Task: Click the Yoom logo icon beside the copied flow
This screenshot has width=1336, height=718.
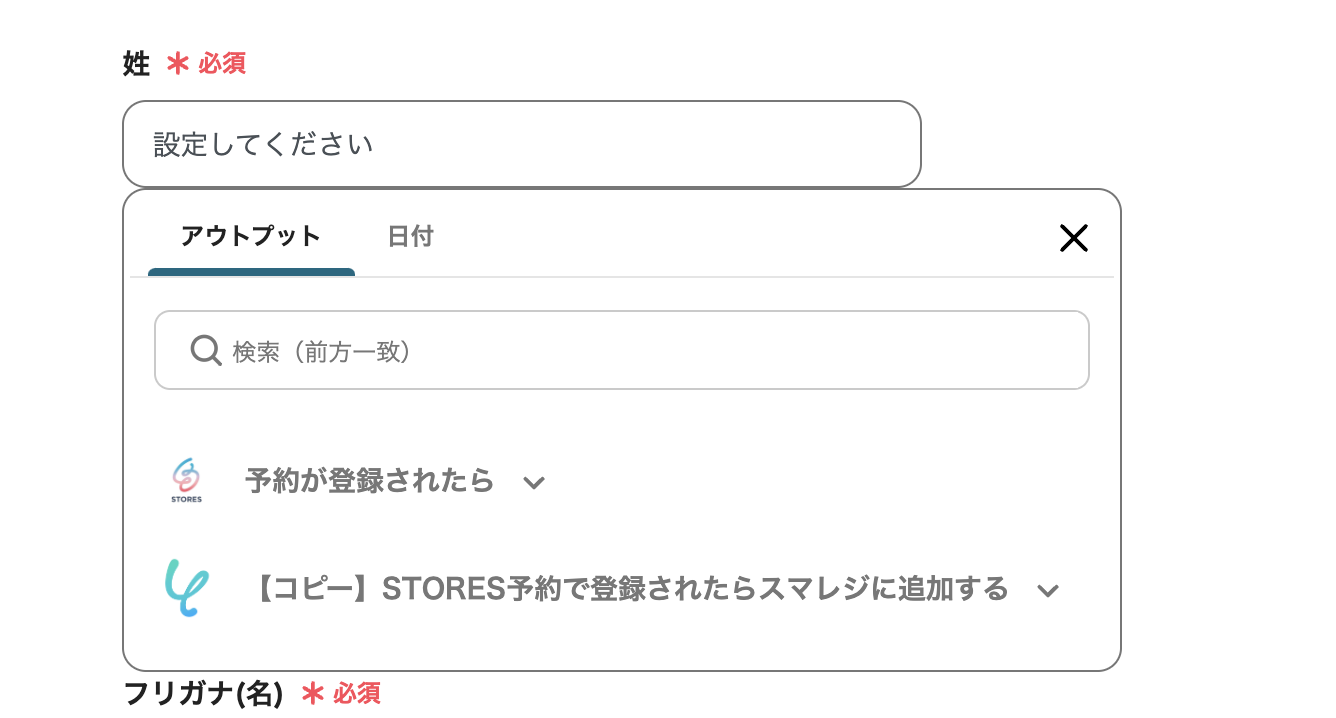Action: [186, 588]
